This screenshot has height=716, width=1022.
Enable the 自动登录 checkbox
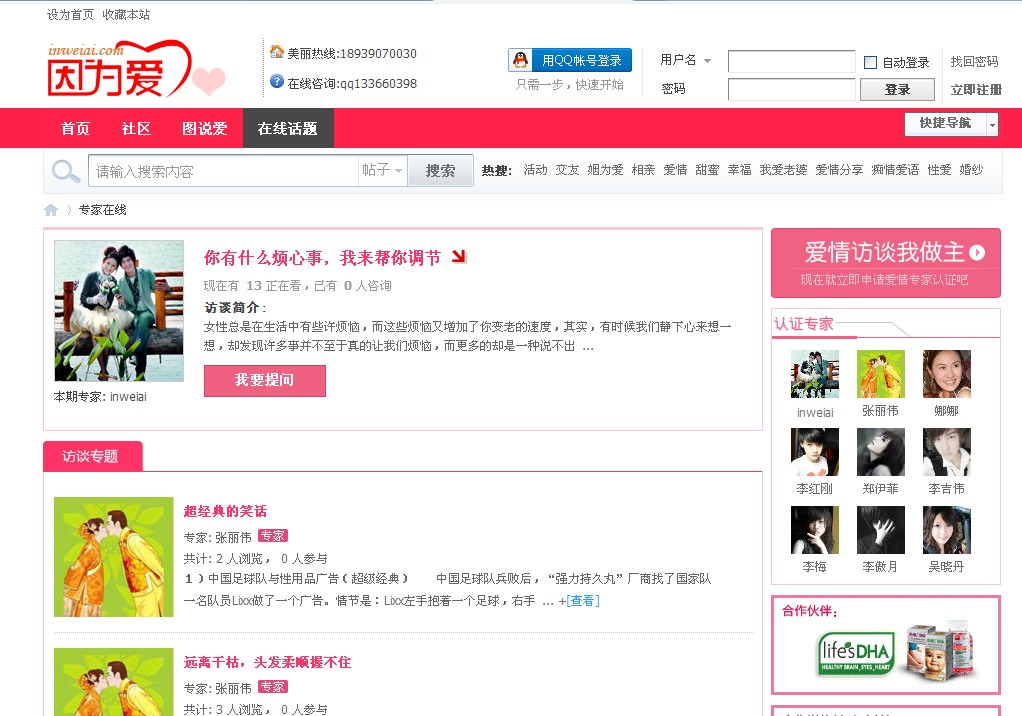870,63
